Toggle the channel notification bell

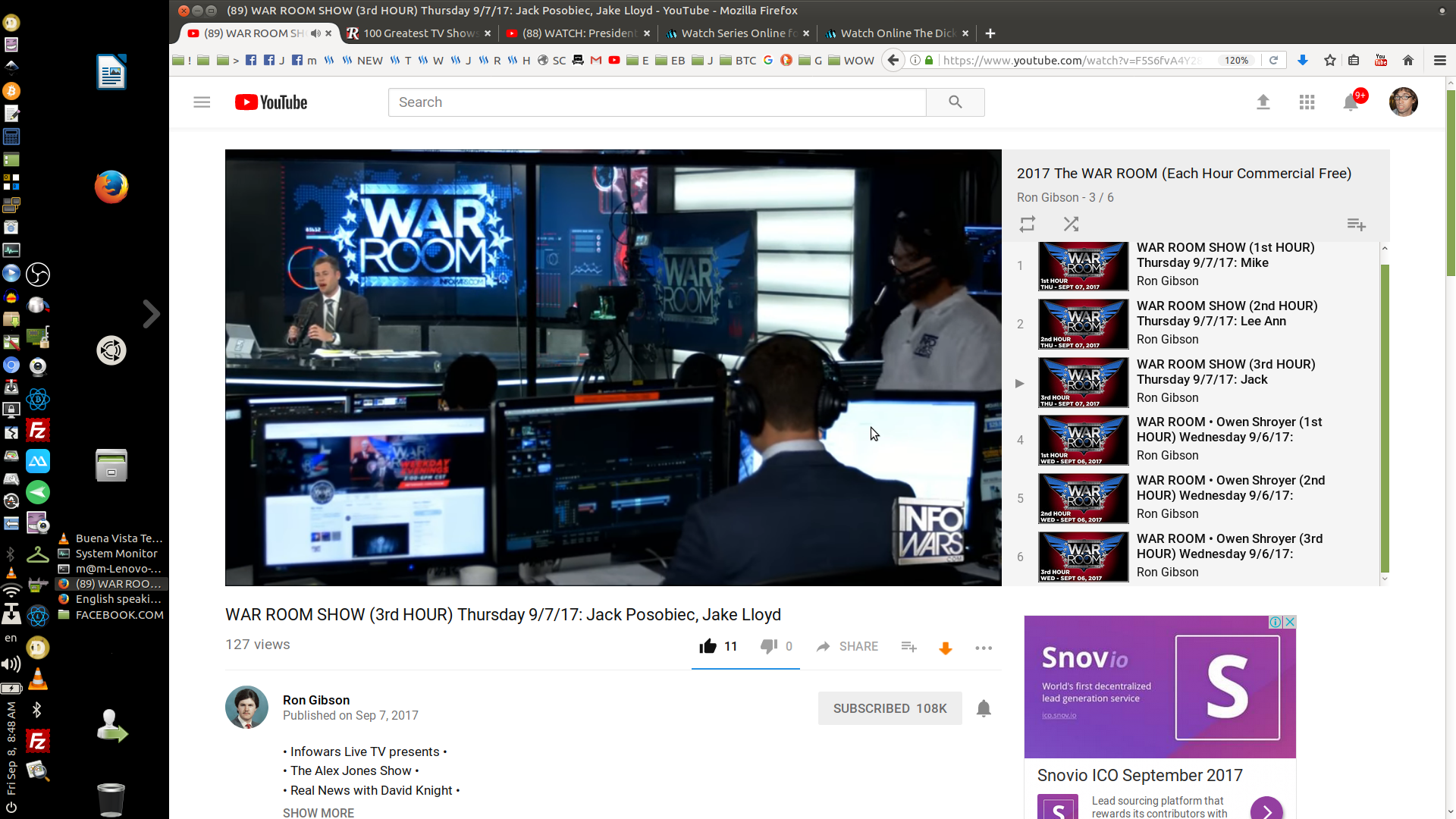[984, 708]
